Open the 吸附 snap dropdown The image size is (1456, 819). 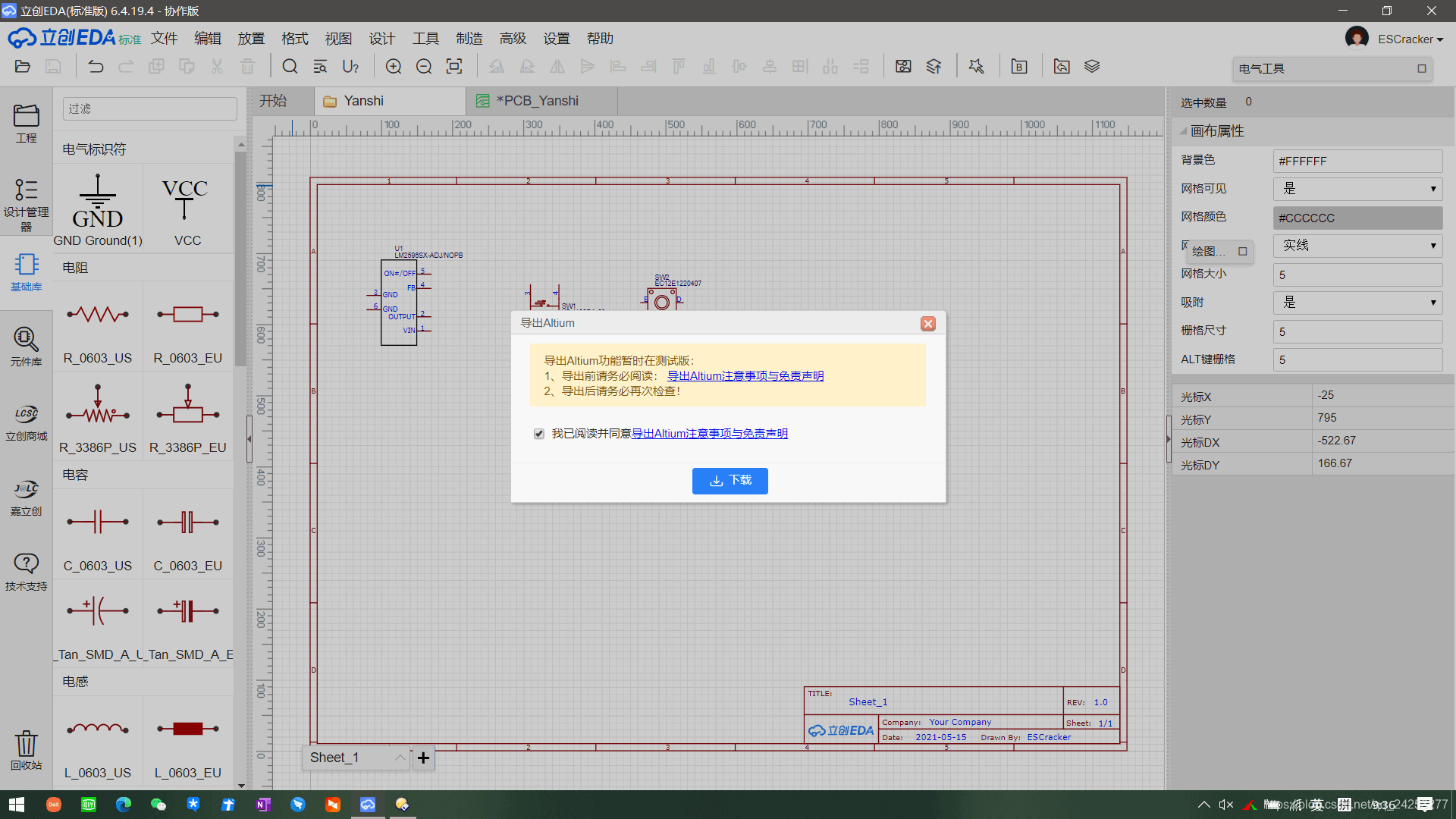(x=1357, y=303)
